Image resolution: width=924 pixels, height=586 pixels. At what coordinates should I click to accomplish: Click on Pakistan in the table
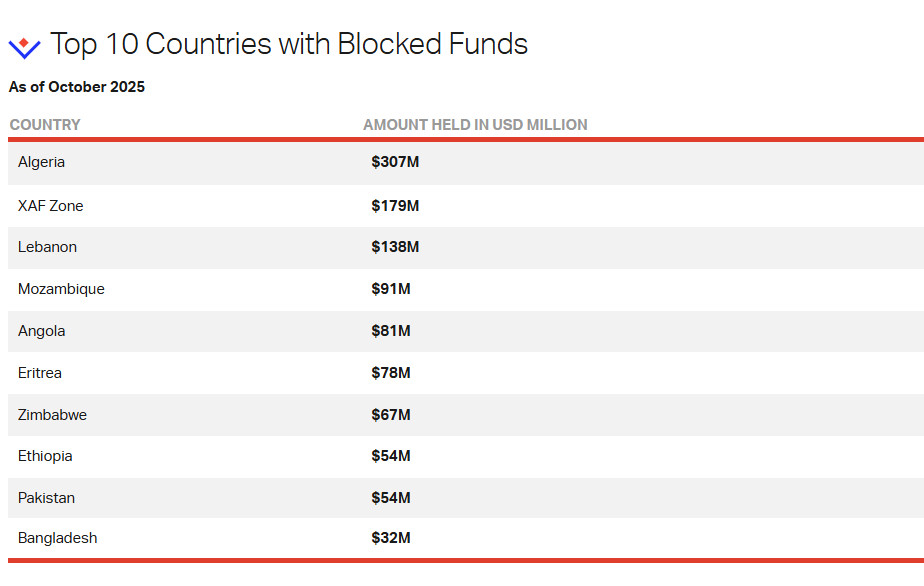coord(46,498)
